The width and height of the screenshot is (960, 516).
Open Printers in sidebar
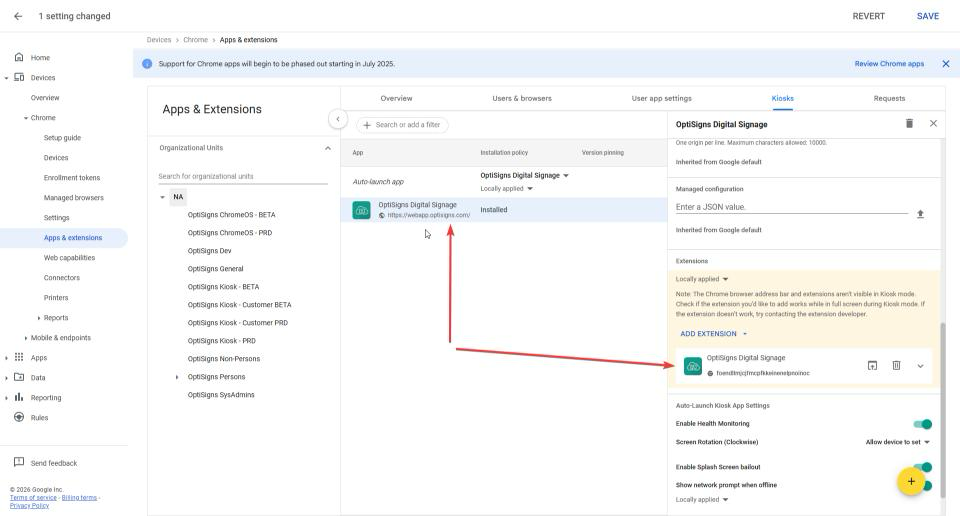tap(56, 297)
